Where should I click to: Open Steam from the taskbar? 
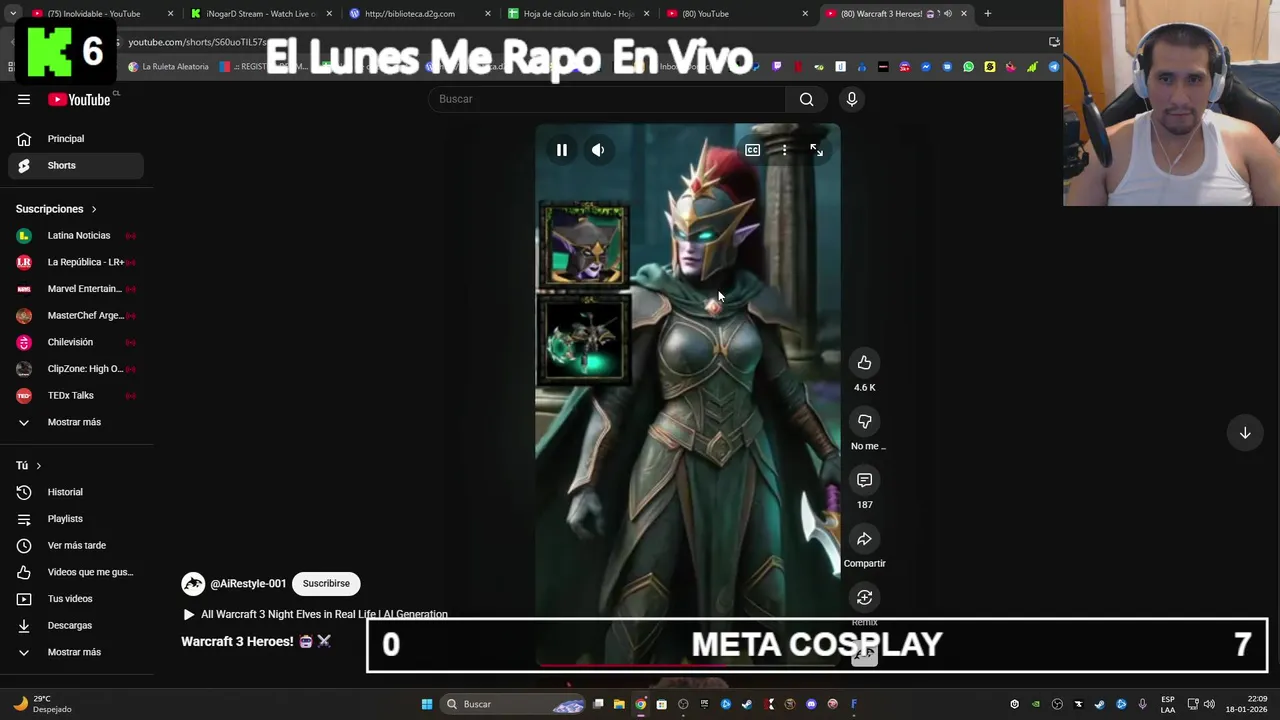coord(747,704)
